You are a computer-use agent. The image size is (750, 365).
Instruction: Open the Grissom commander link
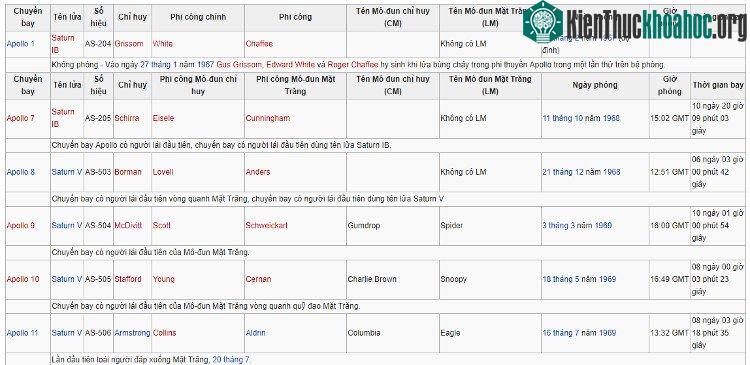tap(129, 44)
